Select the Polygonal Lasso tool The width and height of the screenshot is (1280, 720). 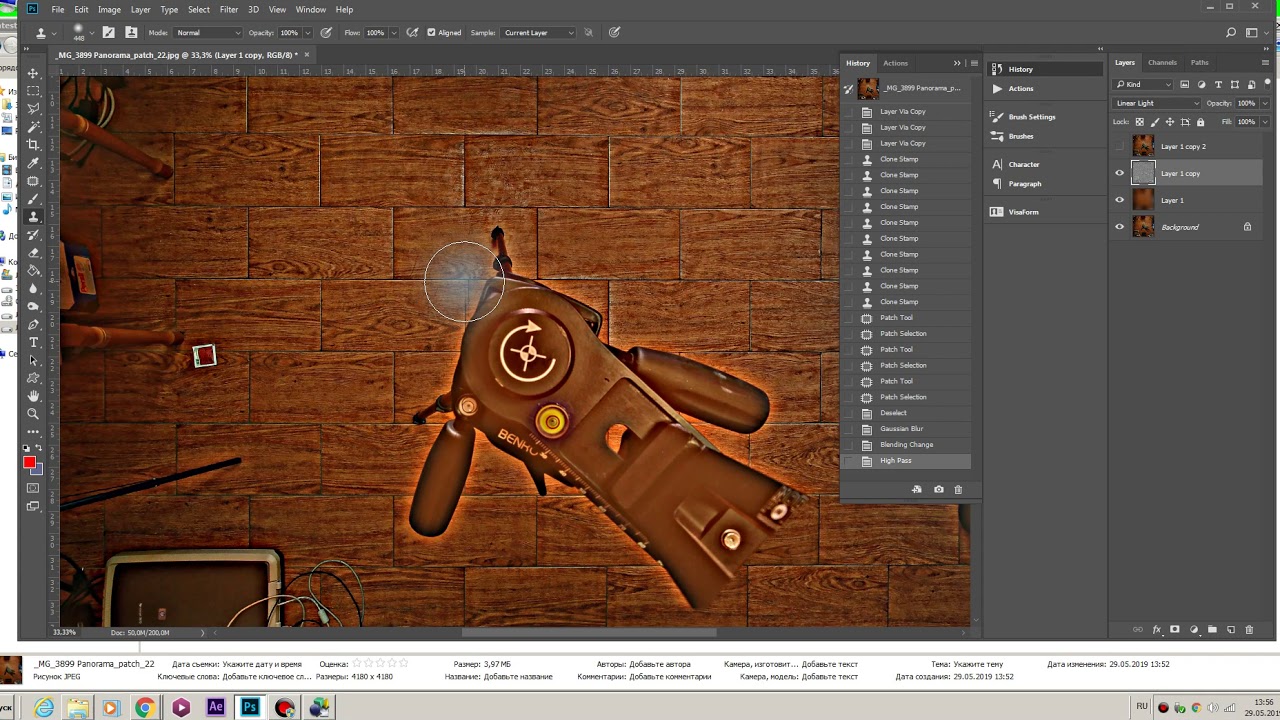[33, 109]
